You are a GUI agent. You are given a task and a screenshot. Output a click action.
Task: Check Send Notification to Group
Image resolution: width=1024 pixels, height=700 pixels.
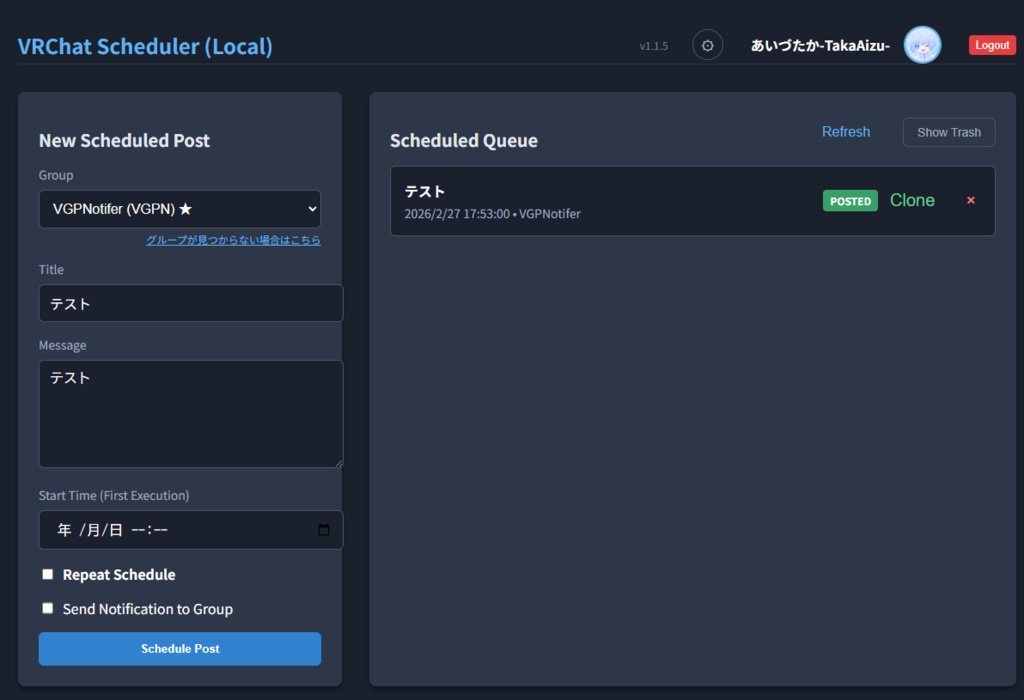(47, 607)
